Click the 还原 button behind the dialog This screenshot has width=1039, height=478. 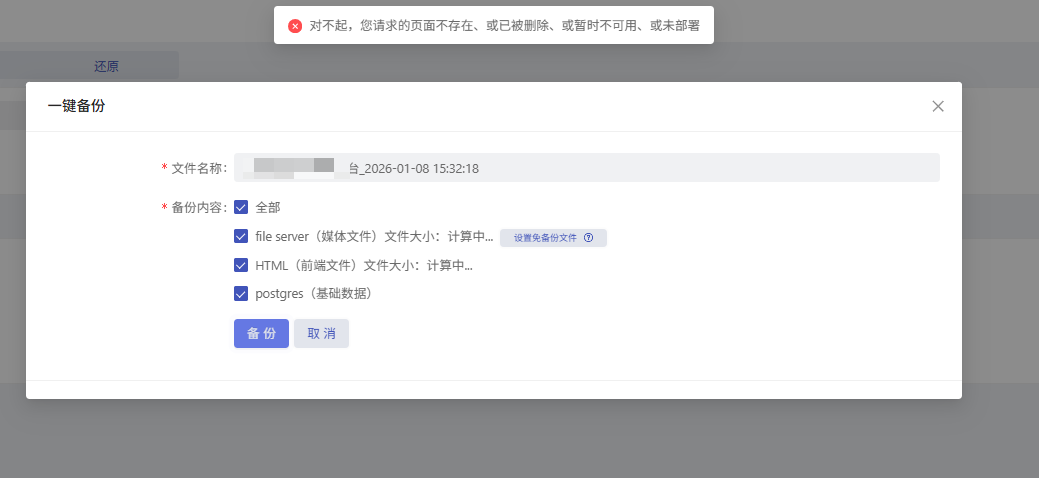coord(107,66)
